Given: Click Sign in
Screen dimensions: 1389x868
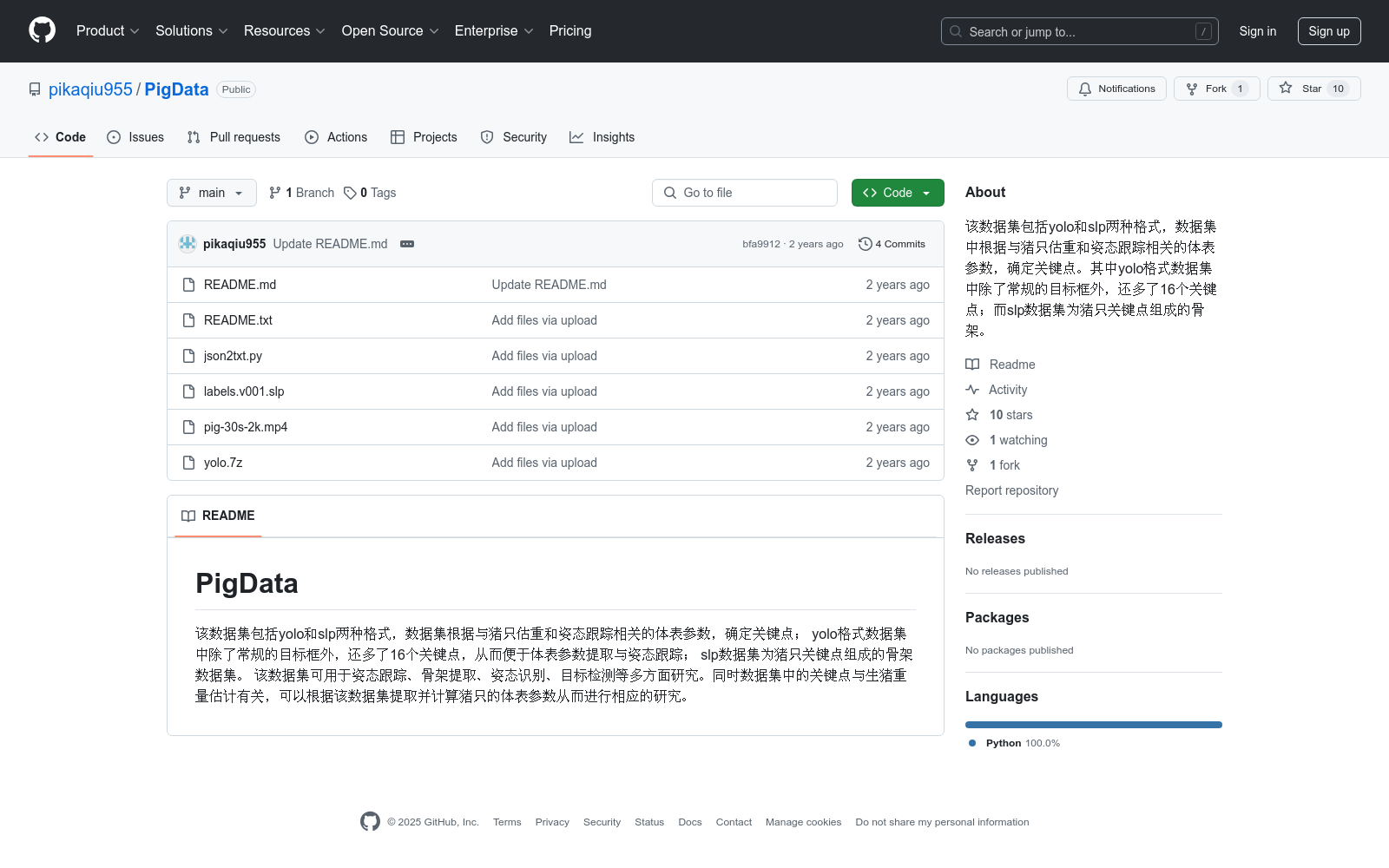Looking at the screenshot, I should pyautogui.click(x=1257, y=31).
